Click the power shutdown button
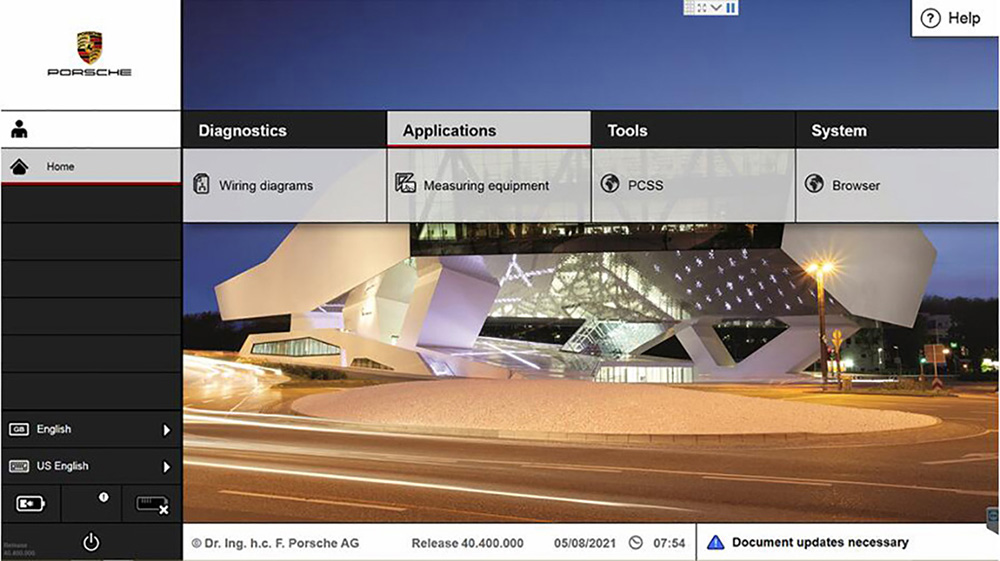 click(91, 543)
